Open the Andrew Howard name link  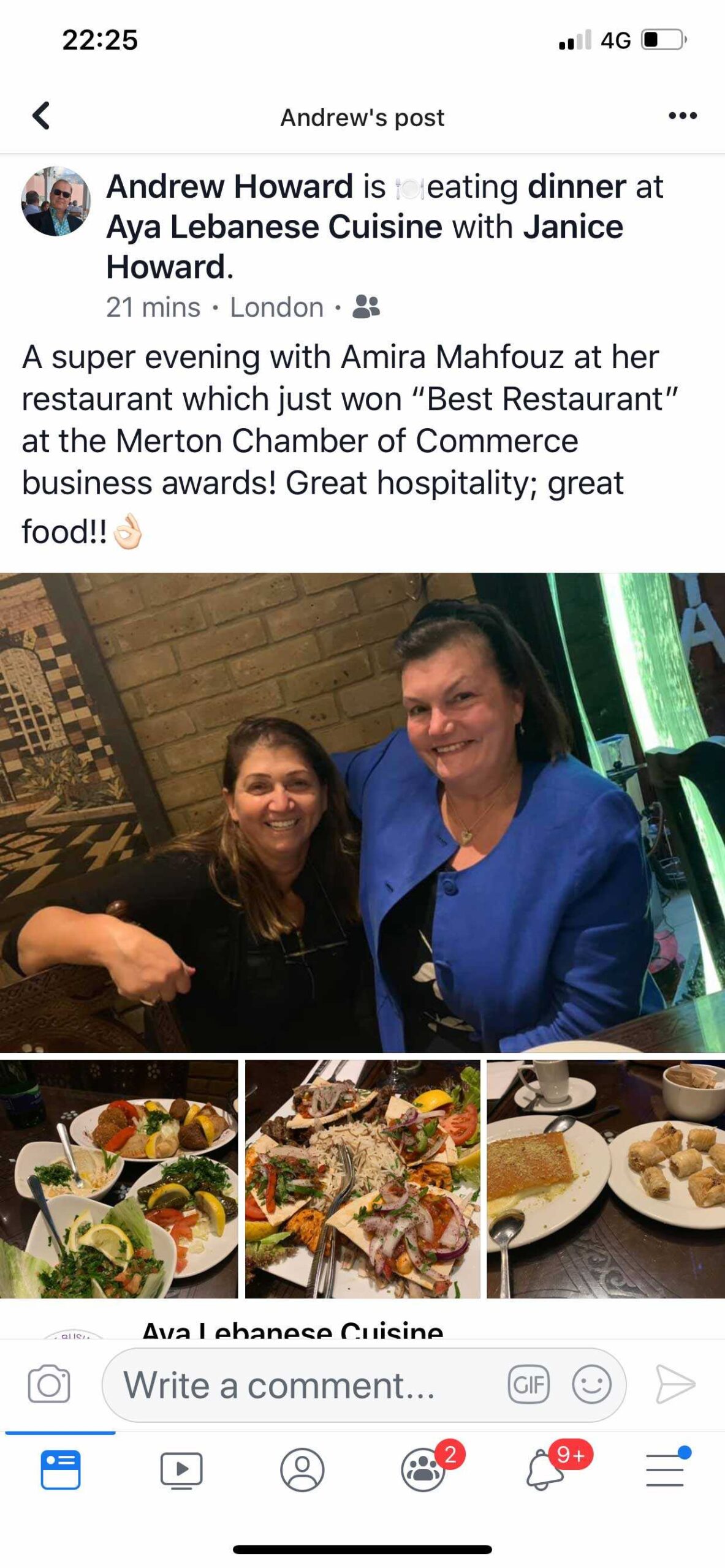230,186
